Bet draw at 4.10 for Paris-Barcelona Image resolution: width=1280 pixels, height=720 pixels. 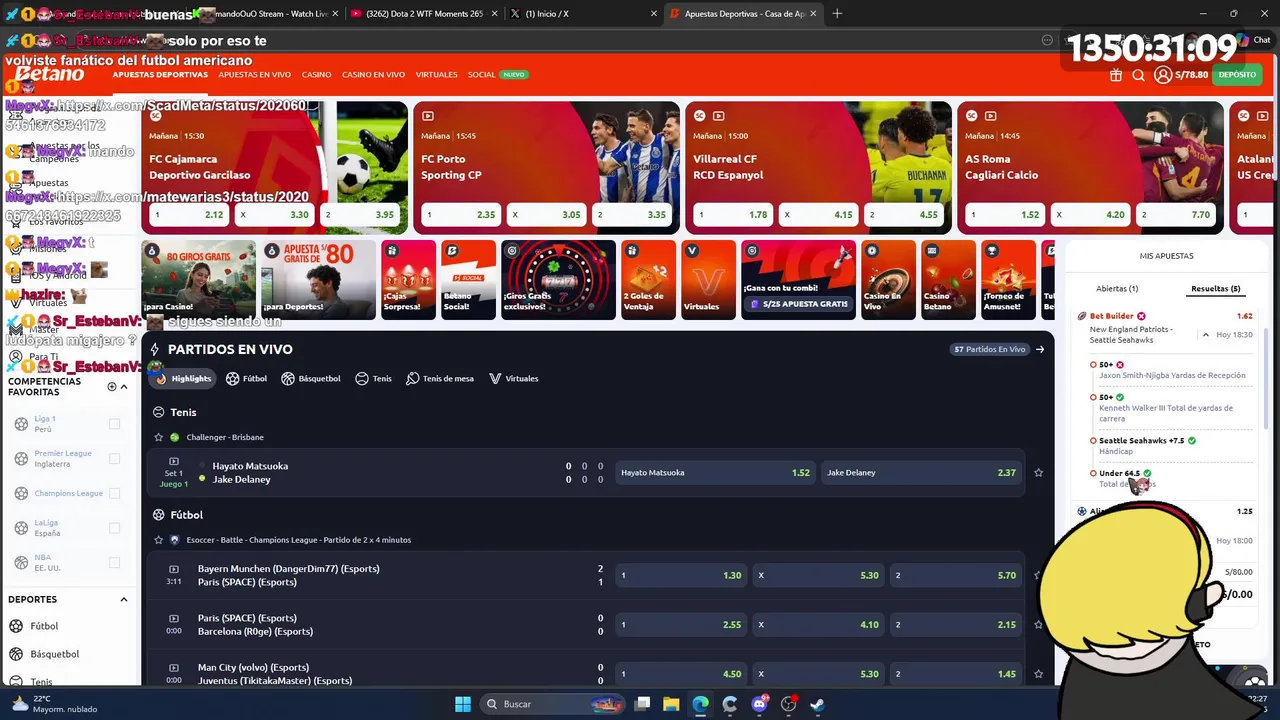pos(819,625)
